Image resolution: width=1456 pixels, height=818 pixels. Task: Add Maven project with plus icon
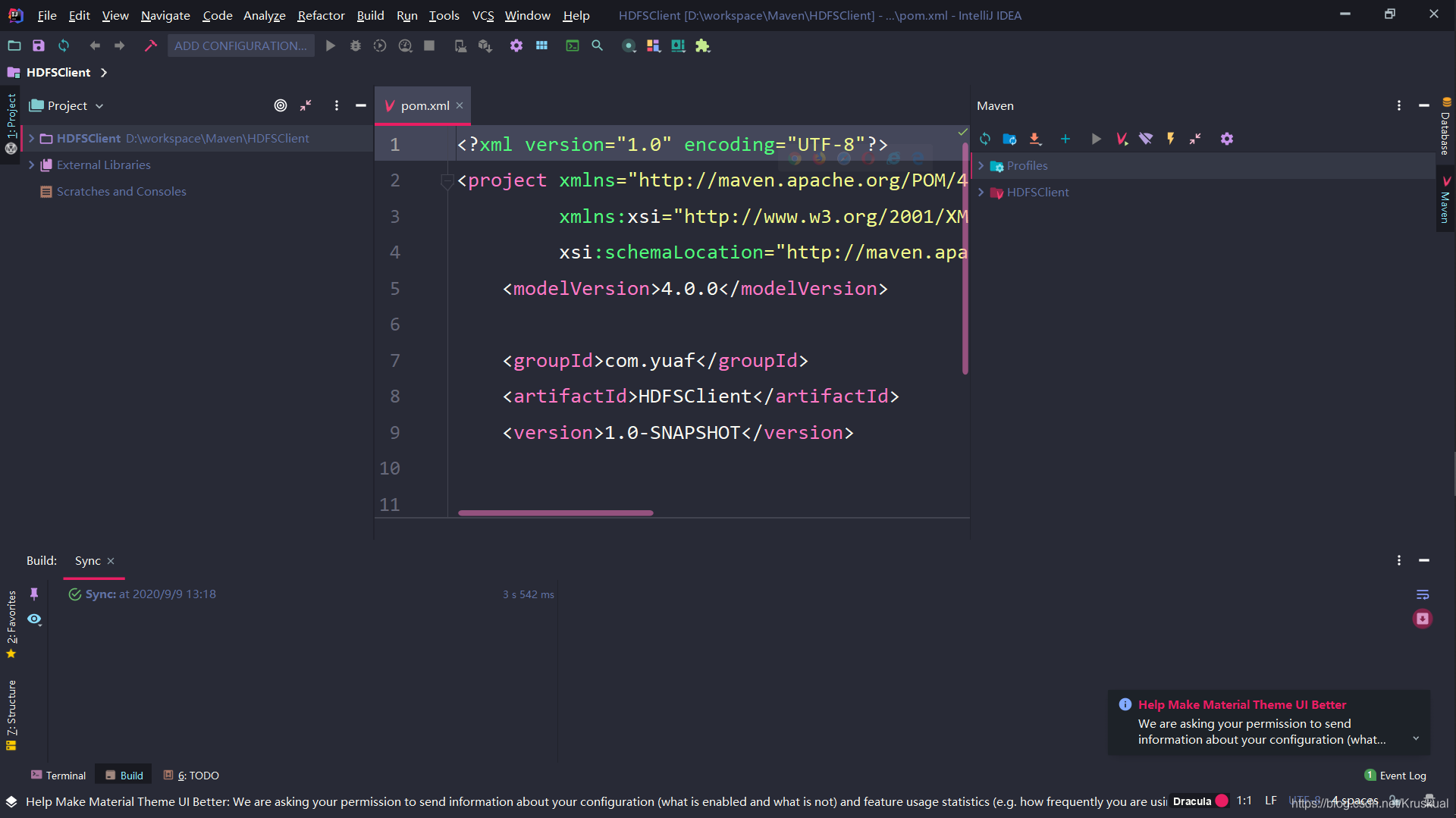1065,139
